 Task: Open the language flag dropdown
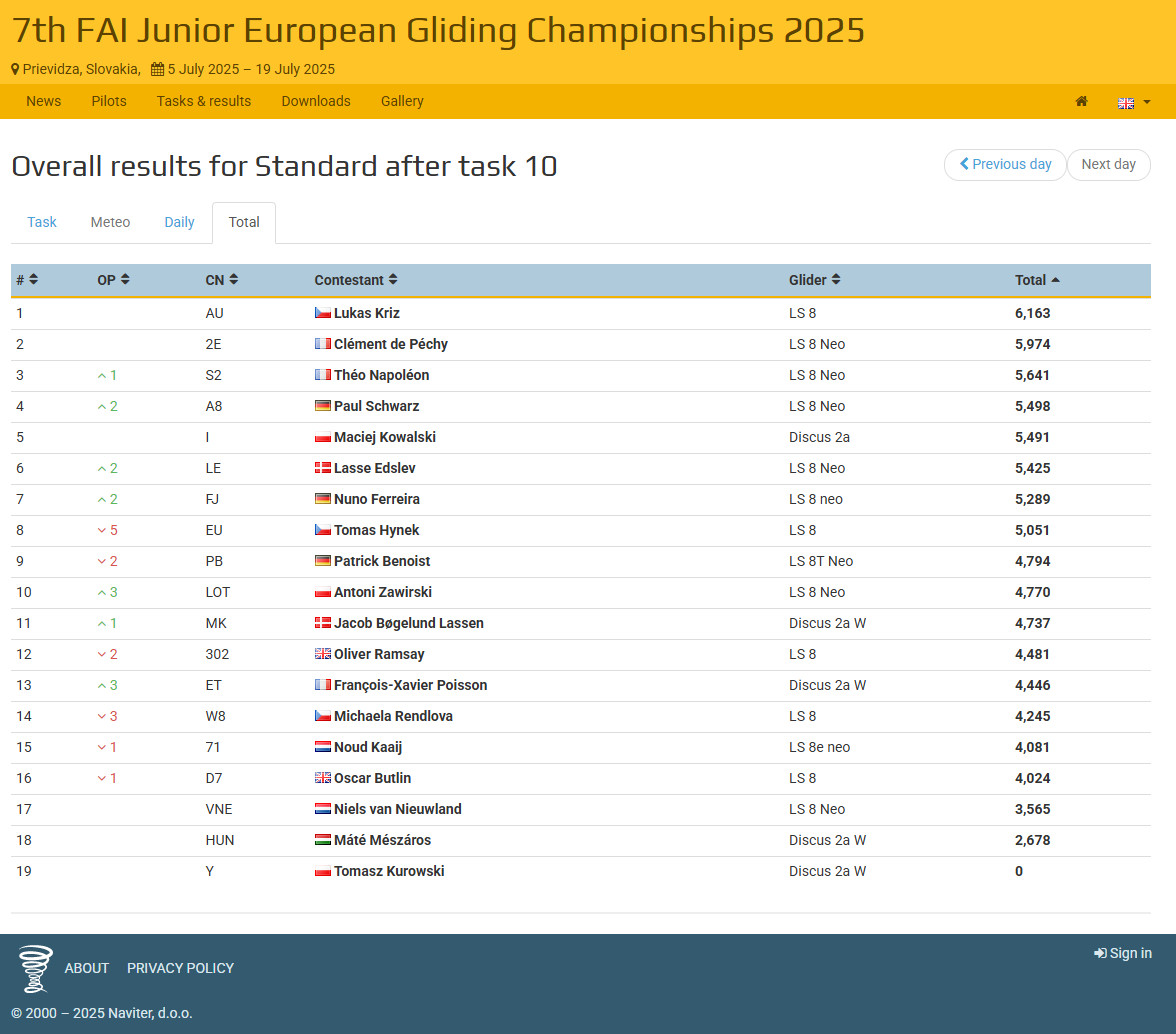(x=1133, y=102)
